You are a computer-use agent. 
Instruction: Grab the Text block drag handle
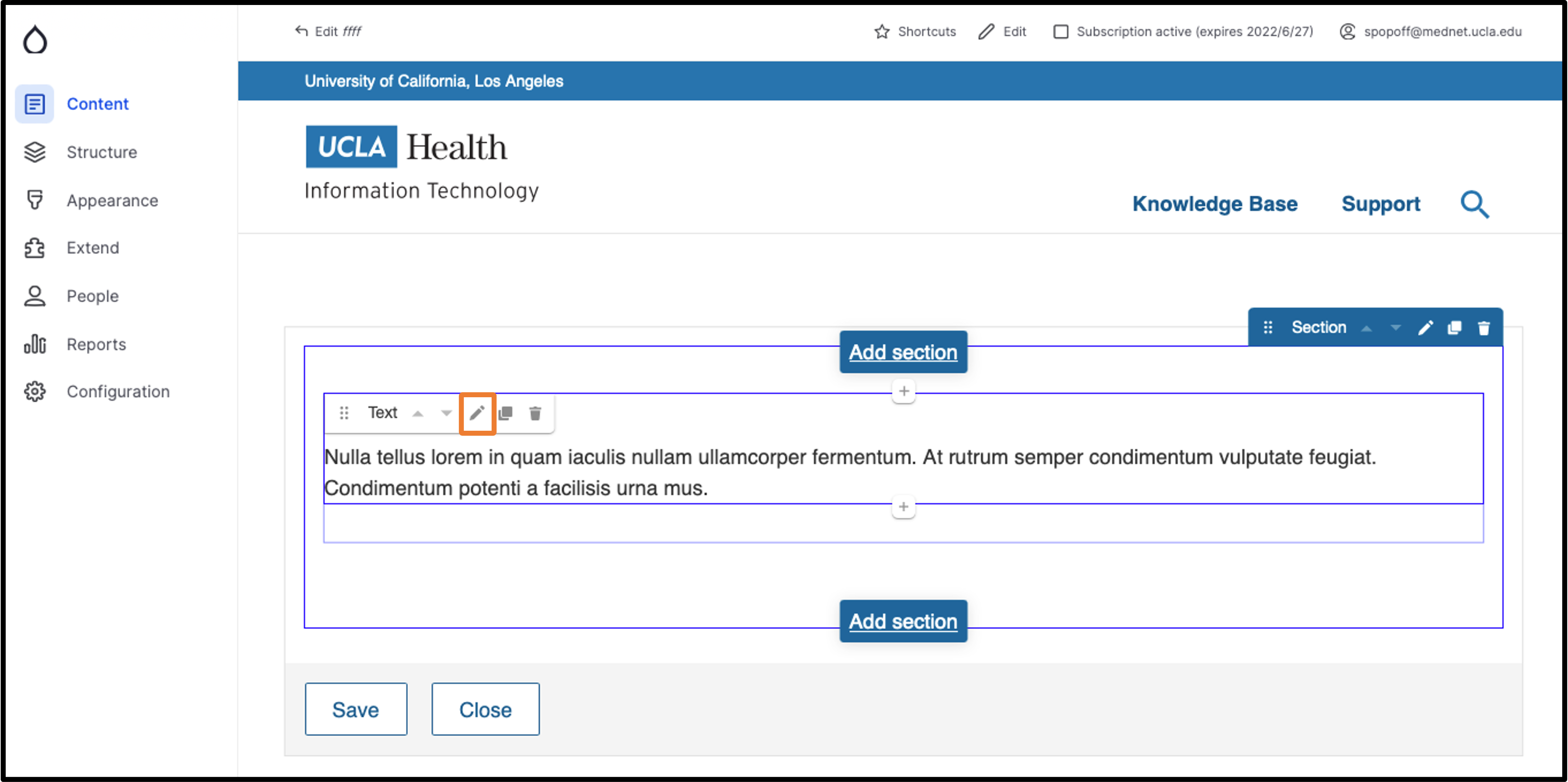tap(344, 414)
